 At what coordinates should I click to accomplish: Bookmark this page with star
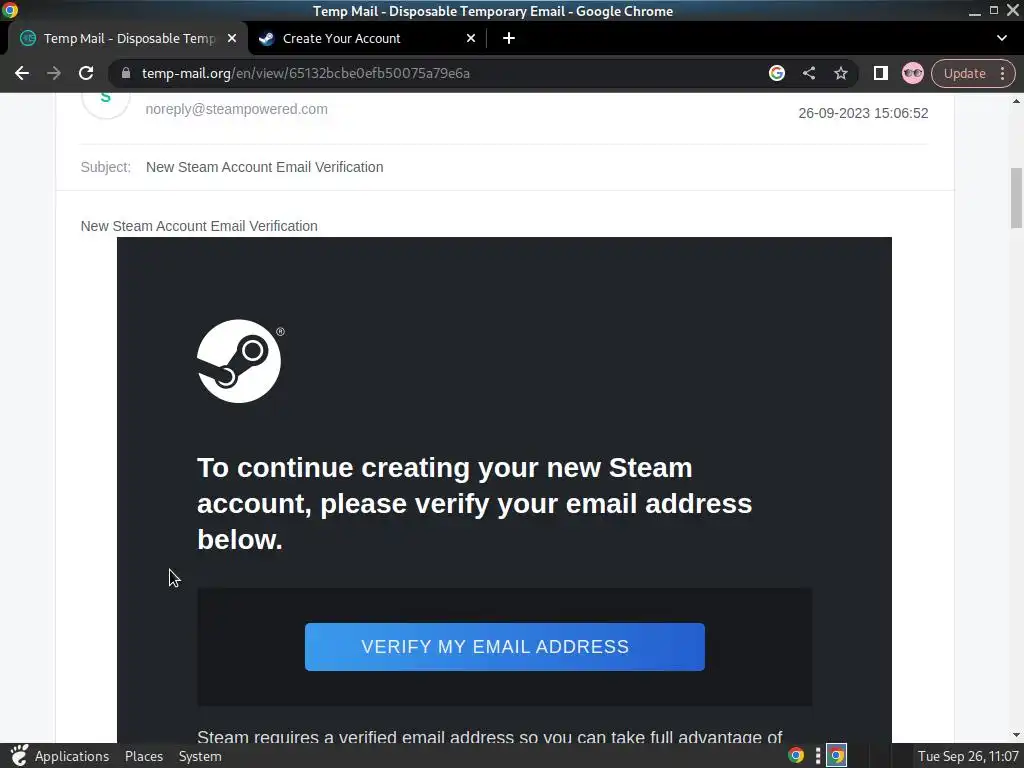(840, 73)
